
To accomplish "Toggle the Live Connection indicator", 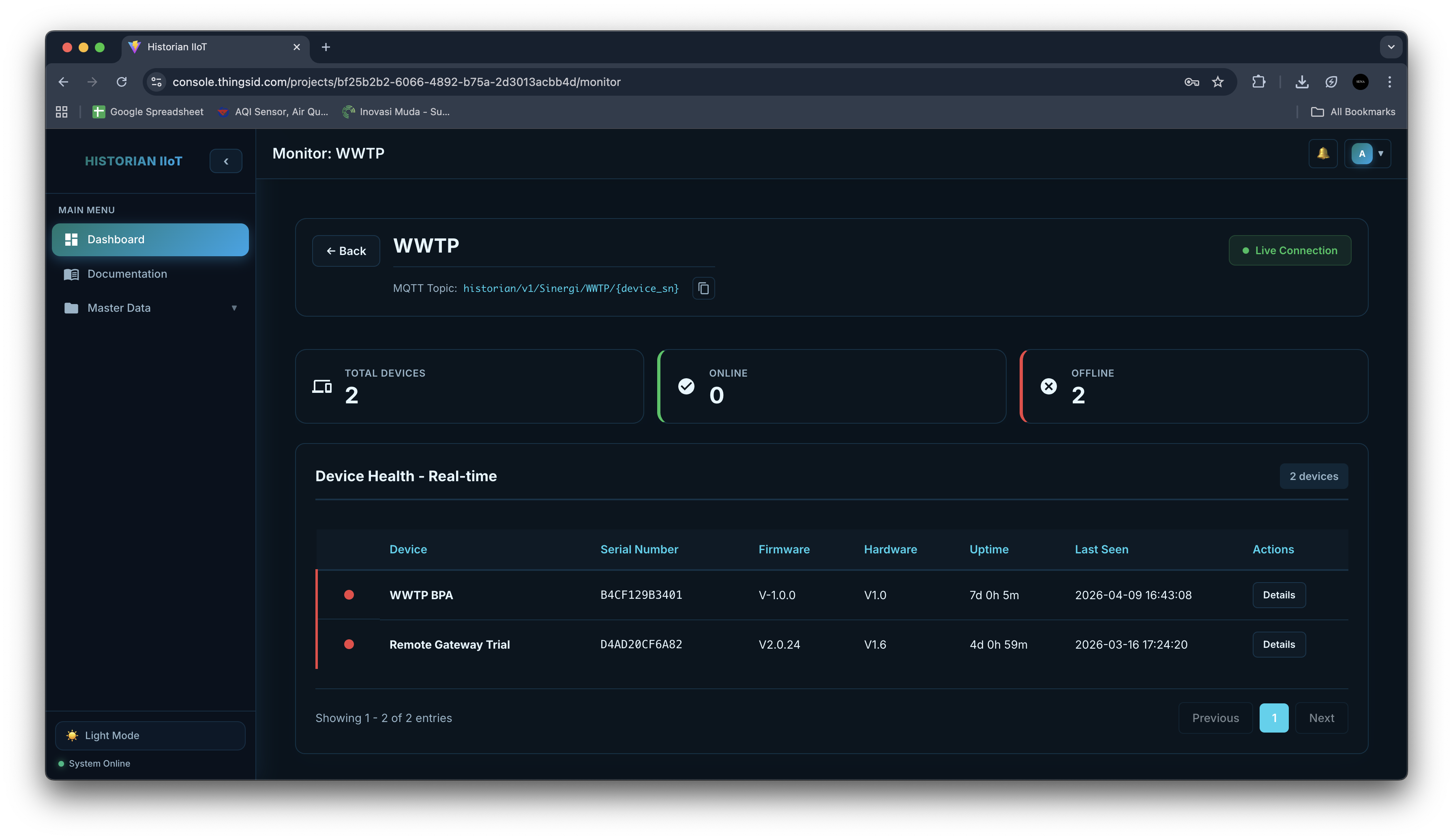I will [1290, 250].
